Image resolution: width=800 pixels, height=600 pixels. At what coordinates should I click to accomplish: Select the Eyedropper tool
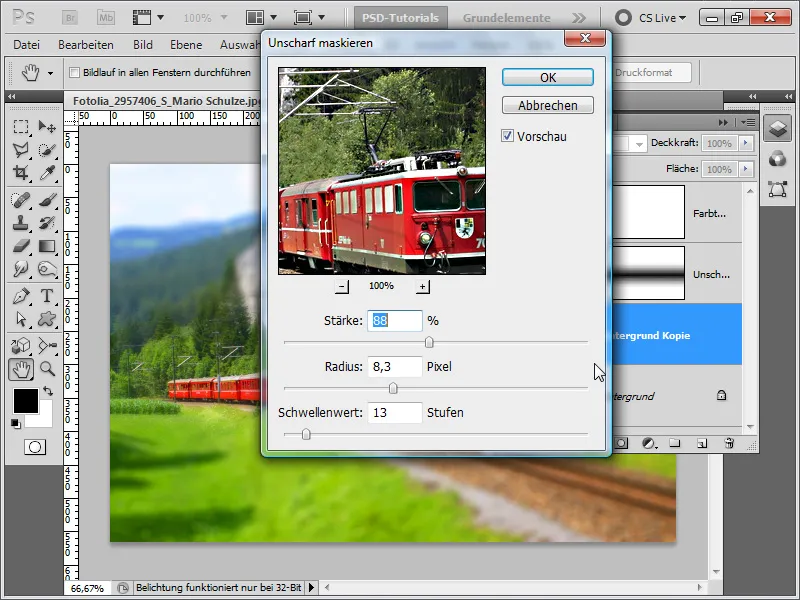coord(47,173)
